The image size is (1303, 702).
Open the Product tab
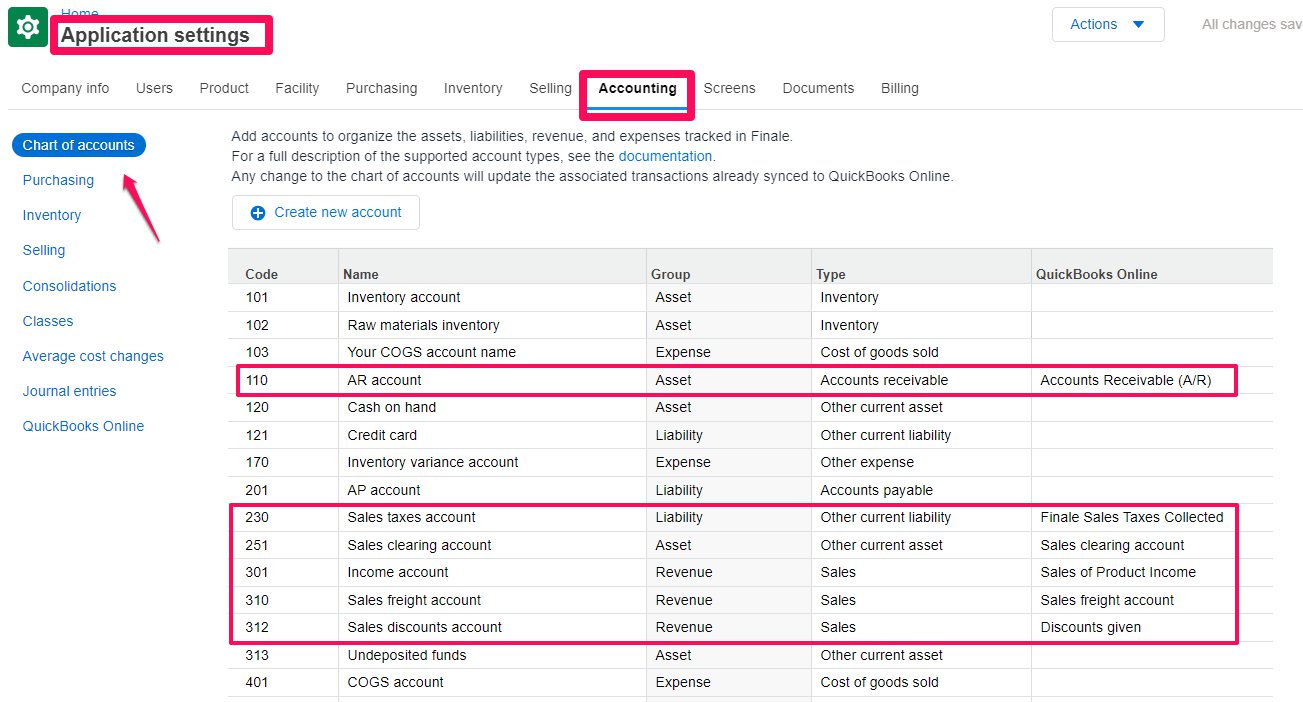coord(224,88)
